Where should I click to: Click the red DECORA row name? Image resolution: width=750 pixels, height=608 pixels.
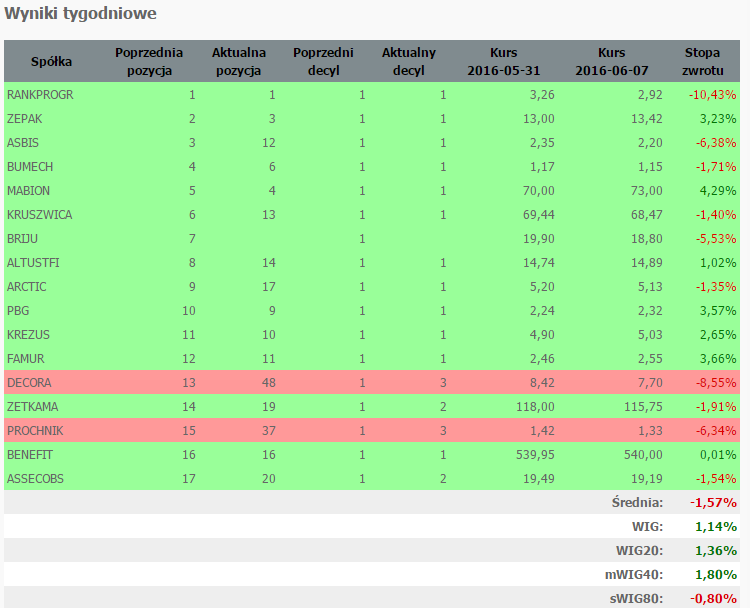tap(29, 383)
